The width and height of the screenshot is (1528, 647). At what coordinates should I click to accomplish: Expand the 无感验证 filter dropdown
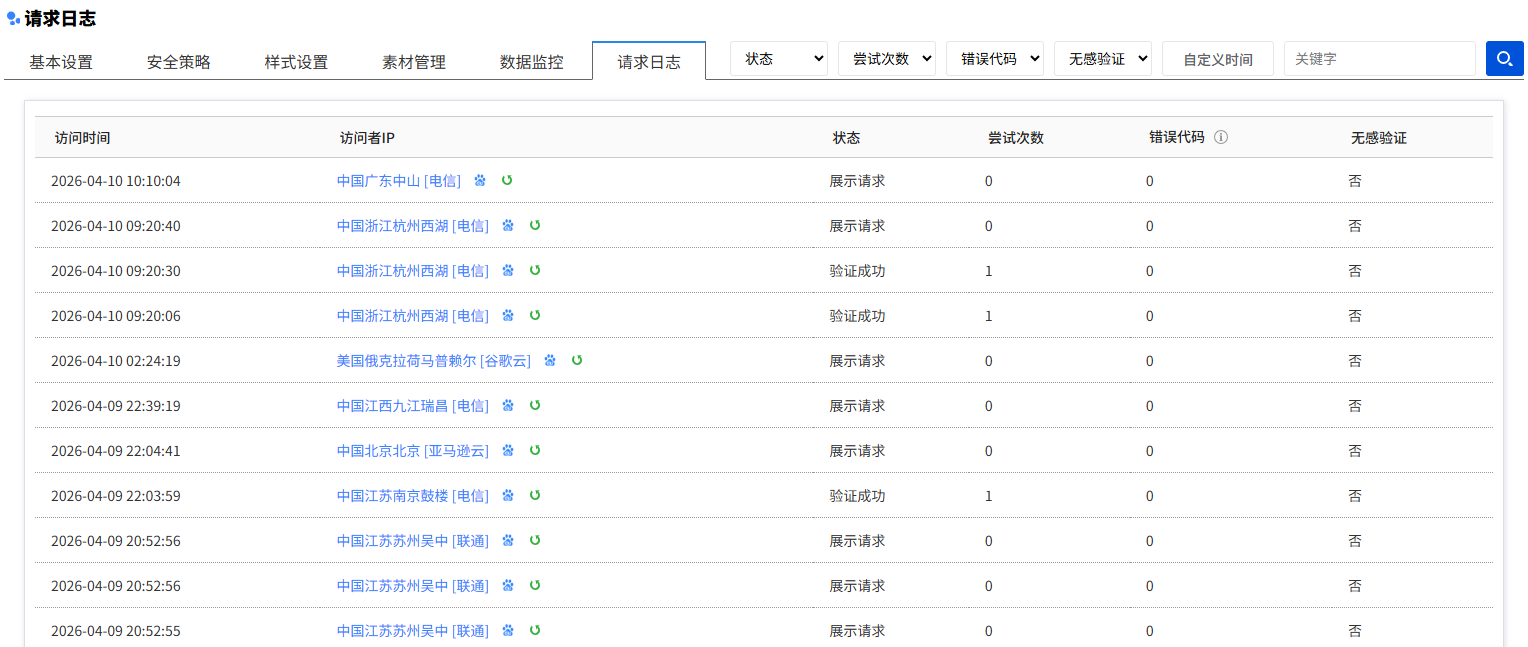[1103, 59]
